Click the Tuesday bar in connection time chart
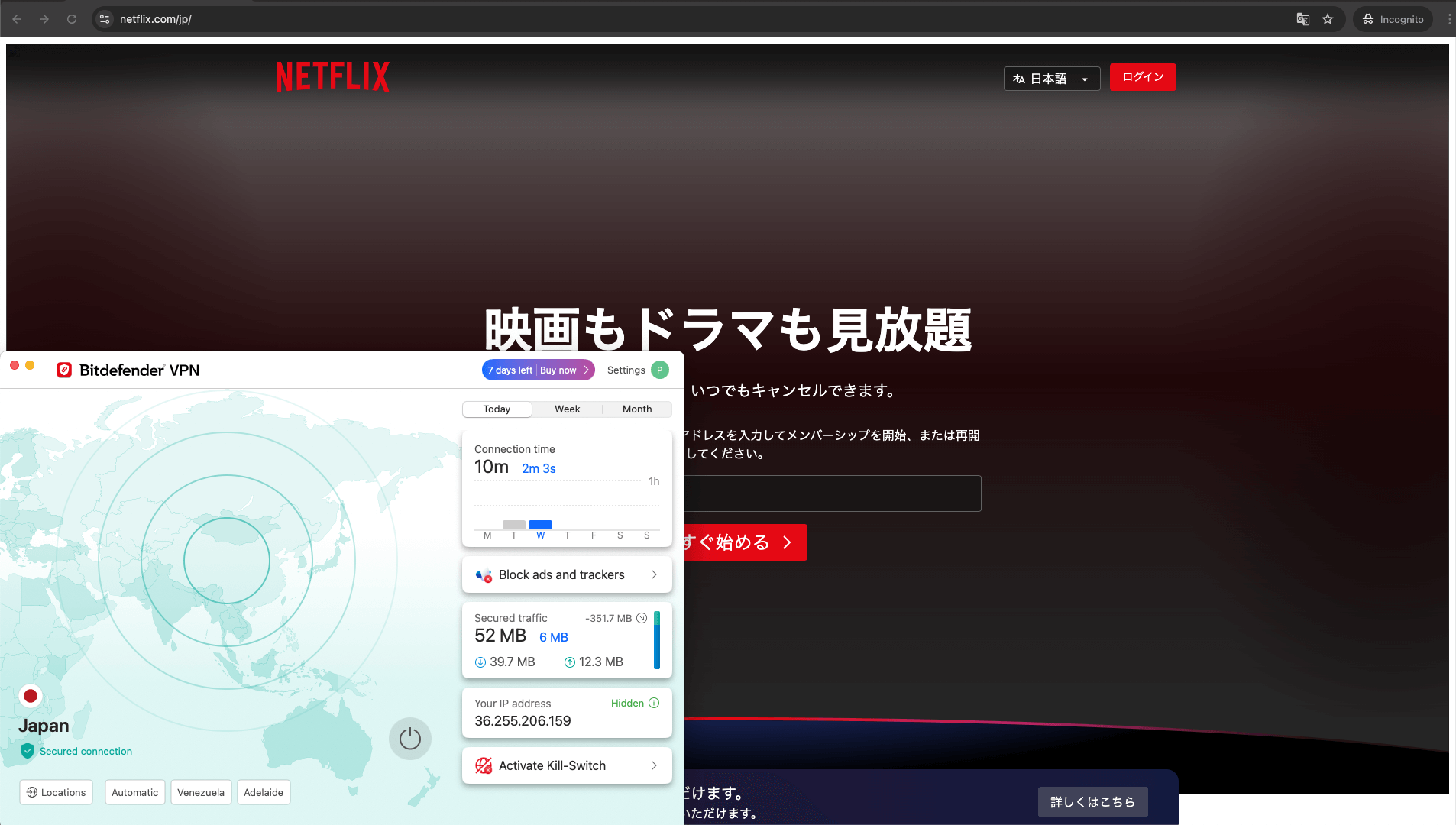The image size is (1456, 825). pos(514,525)
